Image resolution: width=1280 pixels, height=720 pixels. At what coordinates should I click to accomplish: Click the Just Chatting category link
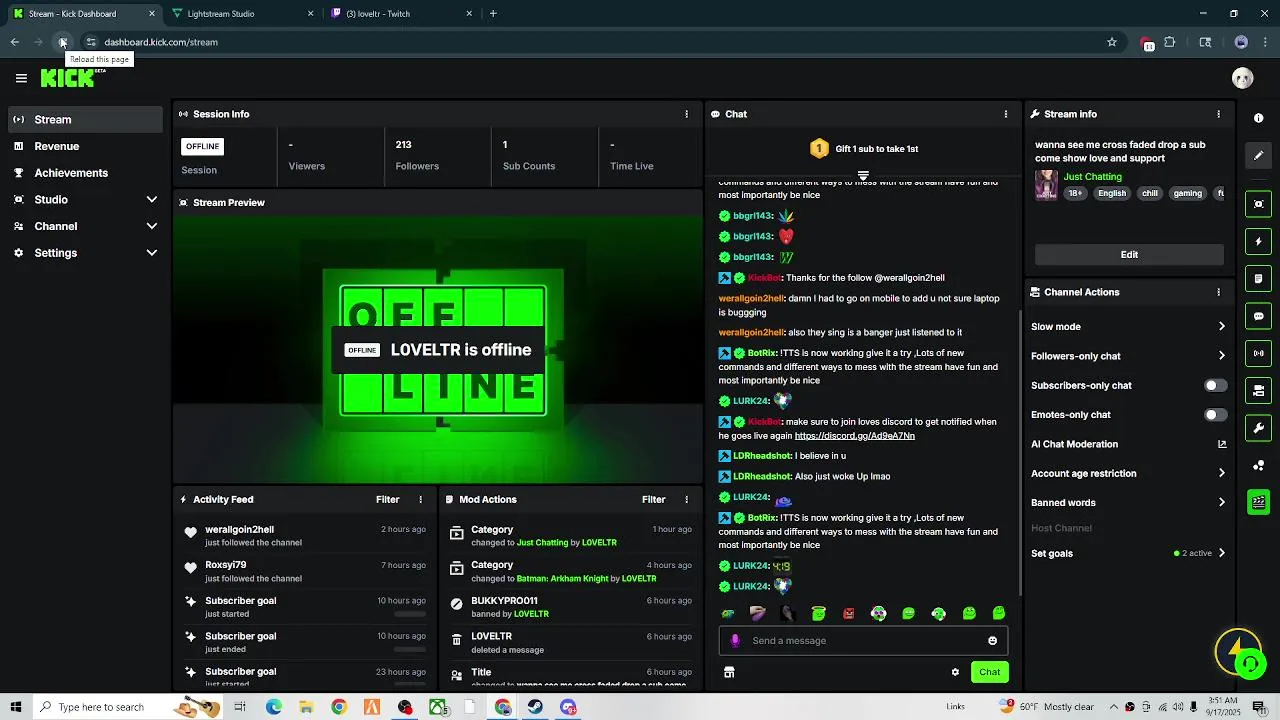pos(1092,177)
